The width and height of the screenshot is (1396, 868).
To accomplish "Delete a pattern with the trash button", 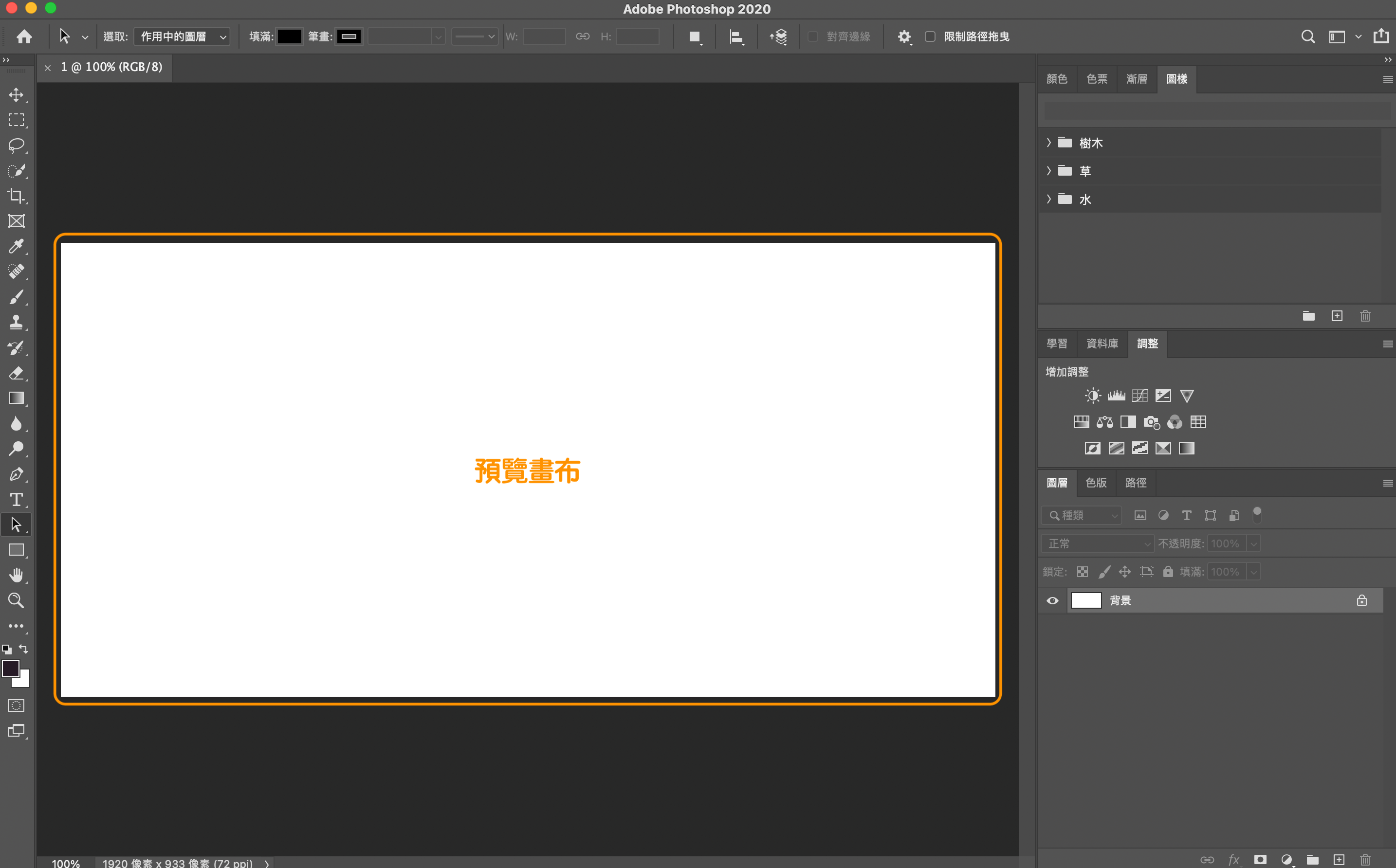I will (x=1365, y=316).
